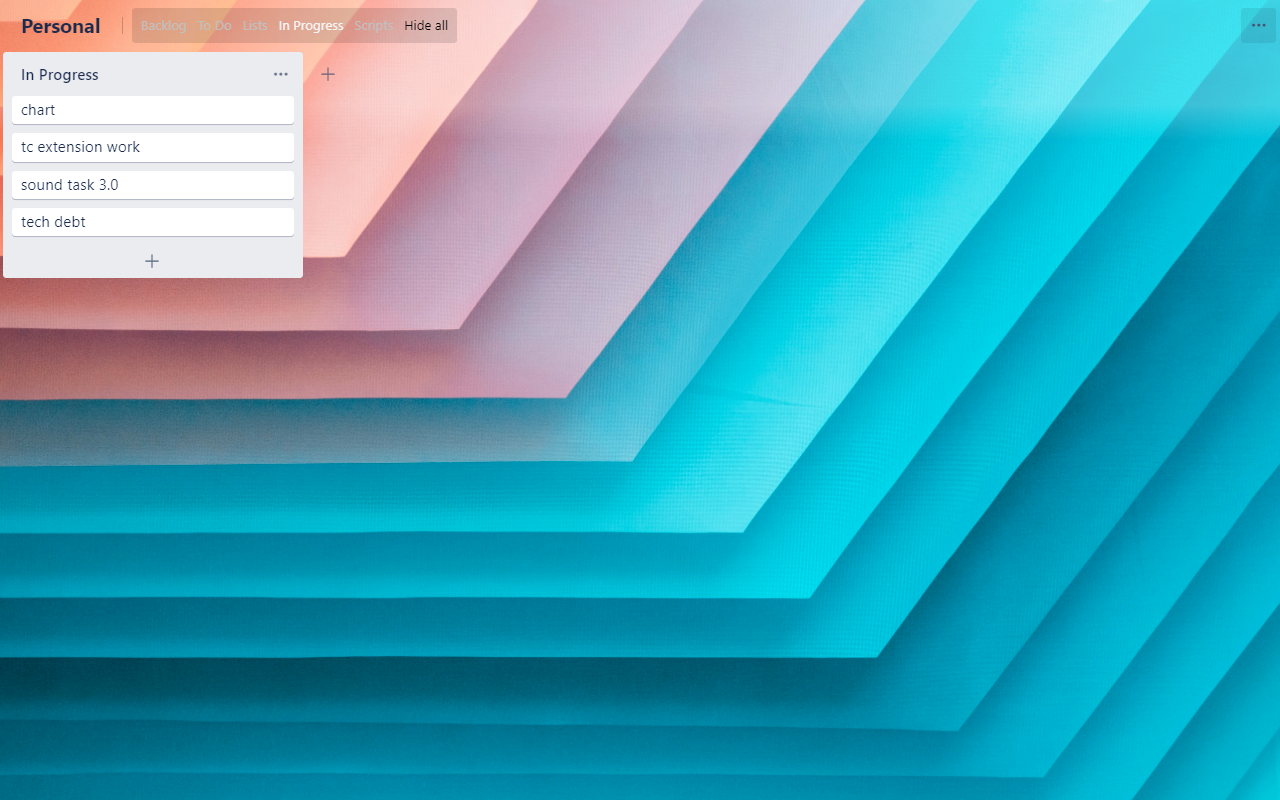Toggle Backlog list visibility
This screenshot has height=800, width=1280.
click(x=163, y=26)
